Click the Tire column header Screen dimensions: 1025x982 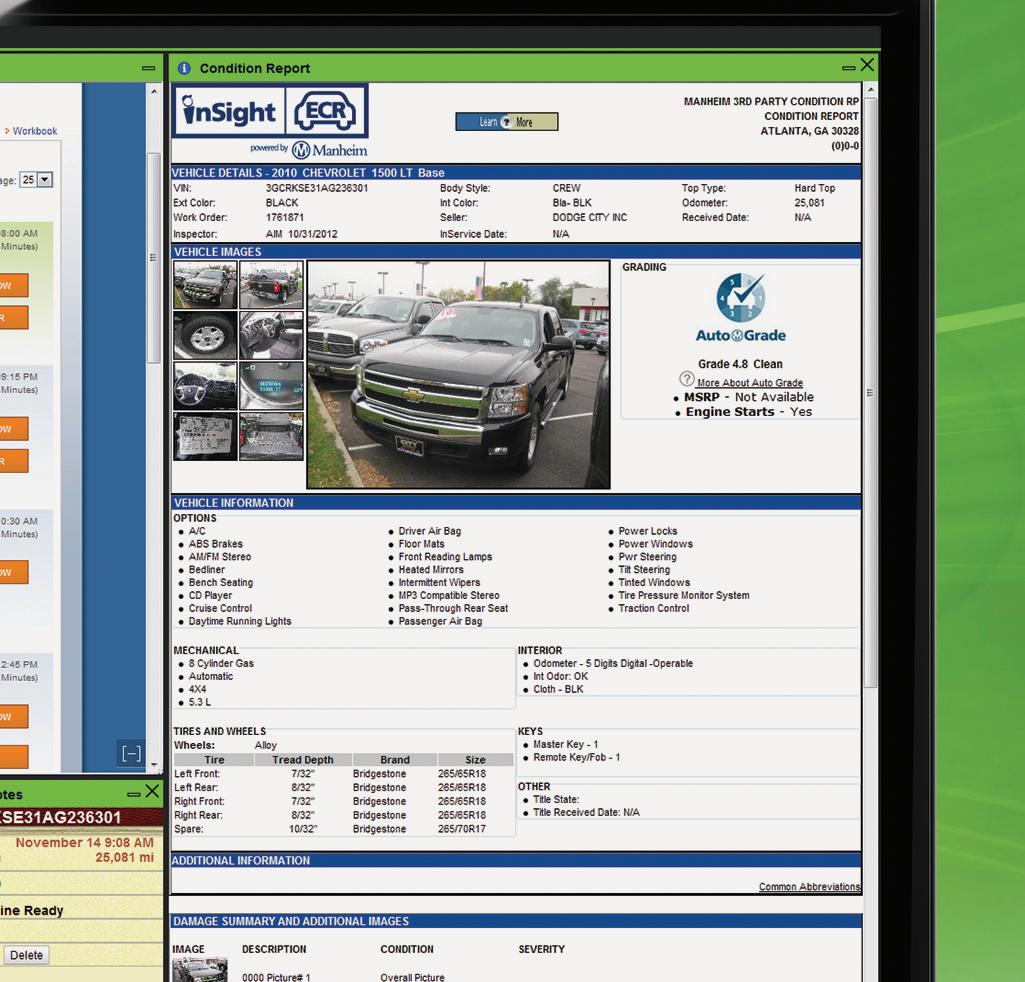(x=214, y=760)
